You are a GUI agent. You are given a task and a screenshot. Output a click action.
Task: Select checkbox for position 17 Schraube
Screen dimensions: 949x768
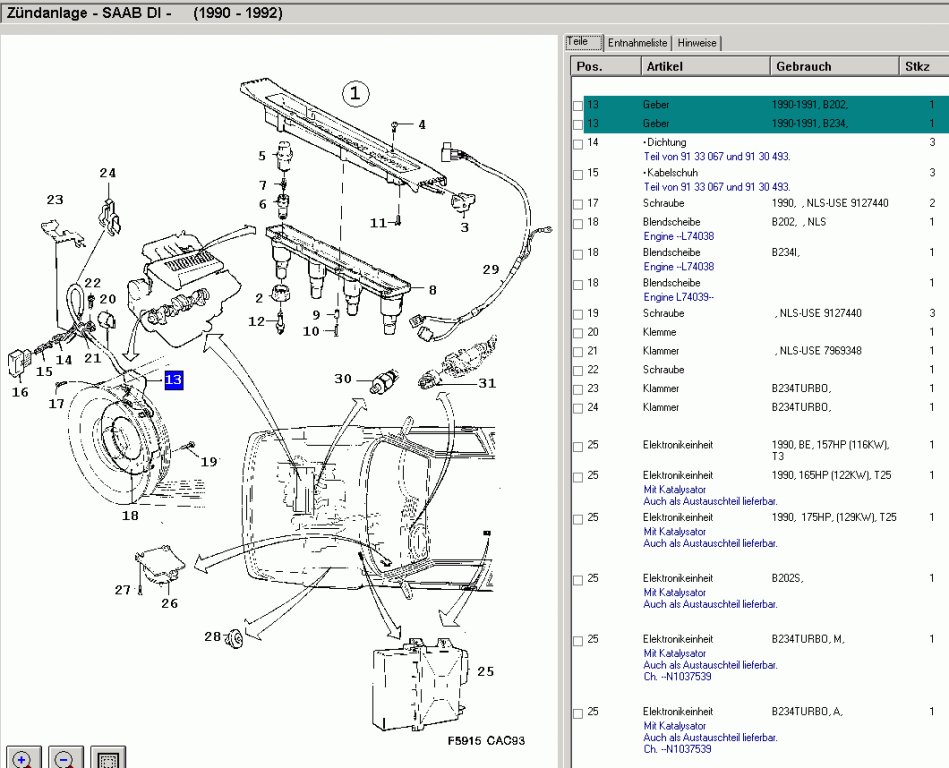578,205
